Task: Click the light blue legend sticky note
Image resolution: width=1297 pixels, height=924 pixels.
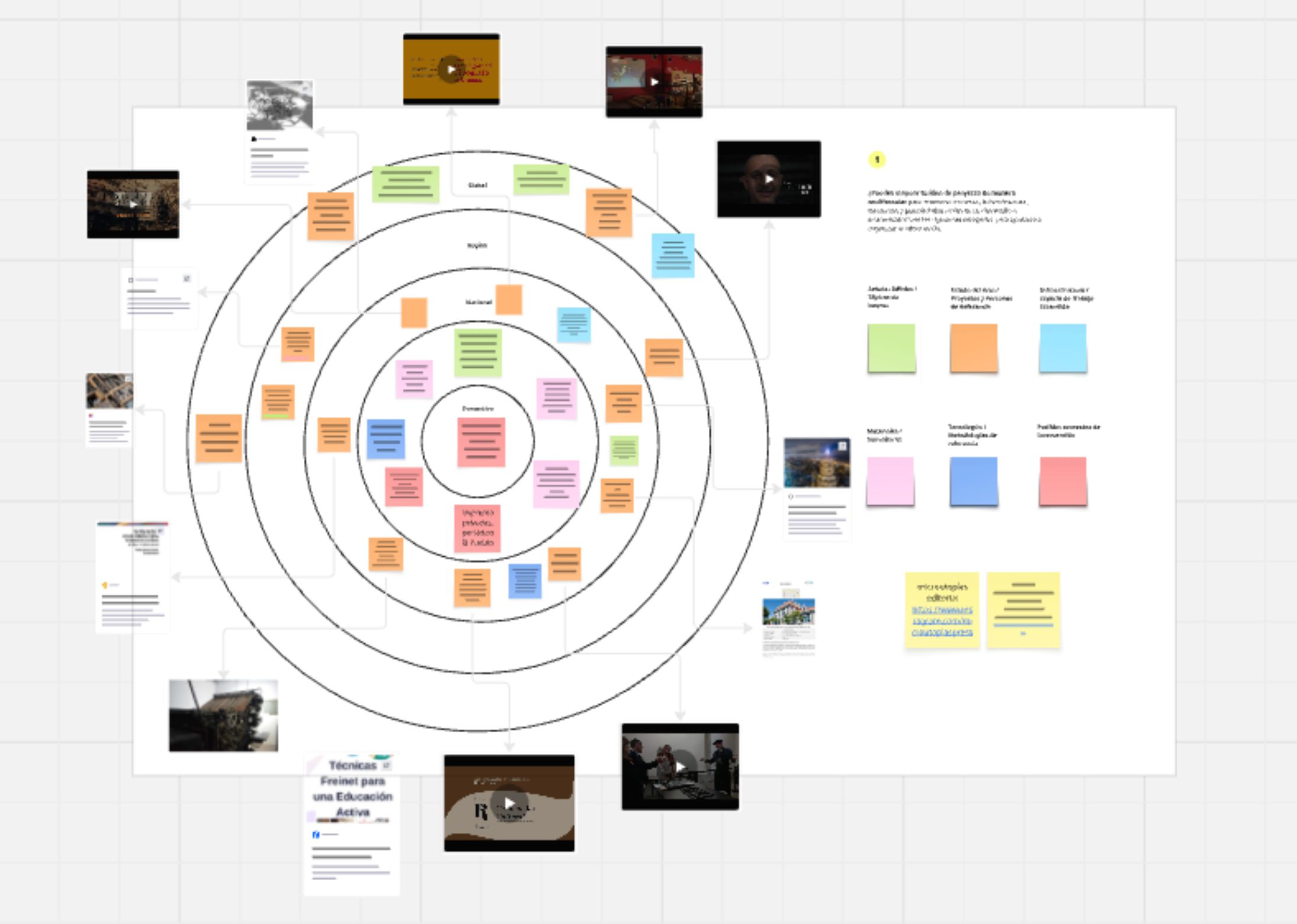Action: tap(1062, 348)
